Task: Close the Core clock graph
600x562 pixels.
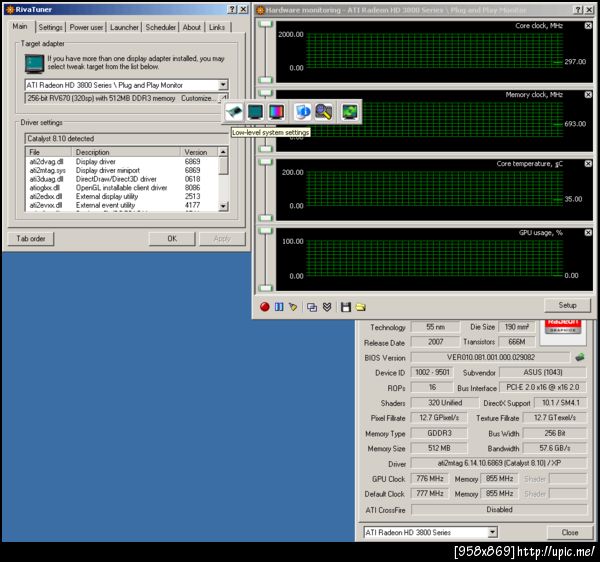Action: [x=588, y=26]
